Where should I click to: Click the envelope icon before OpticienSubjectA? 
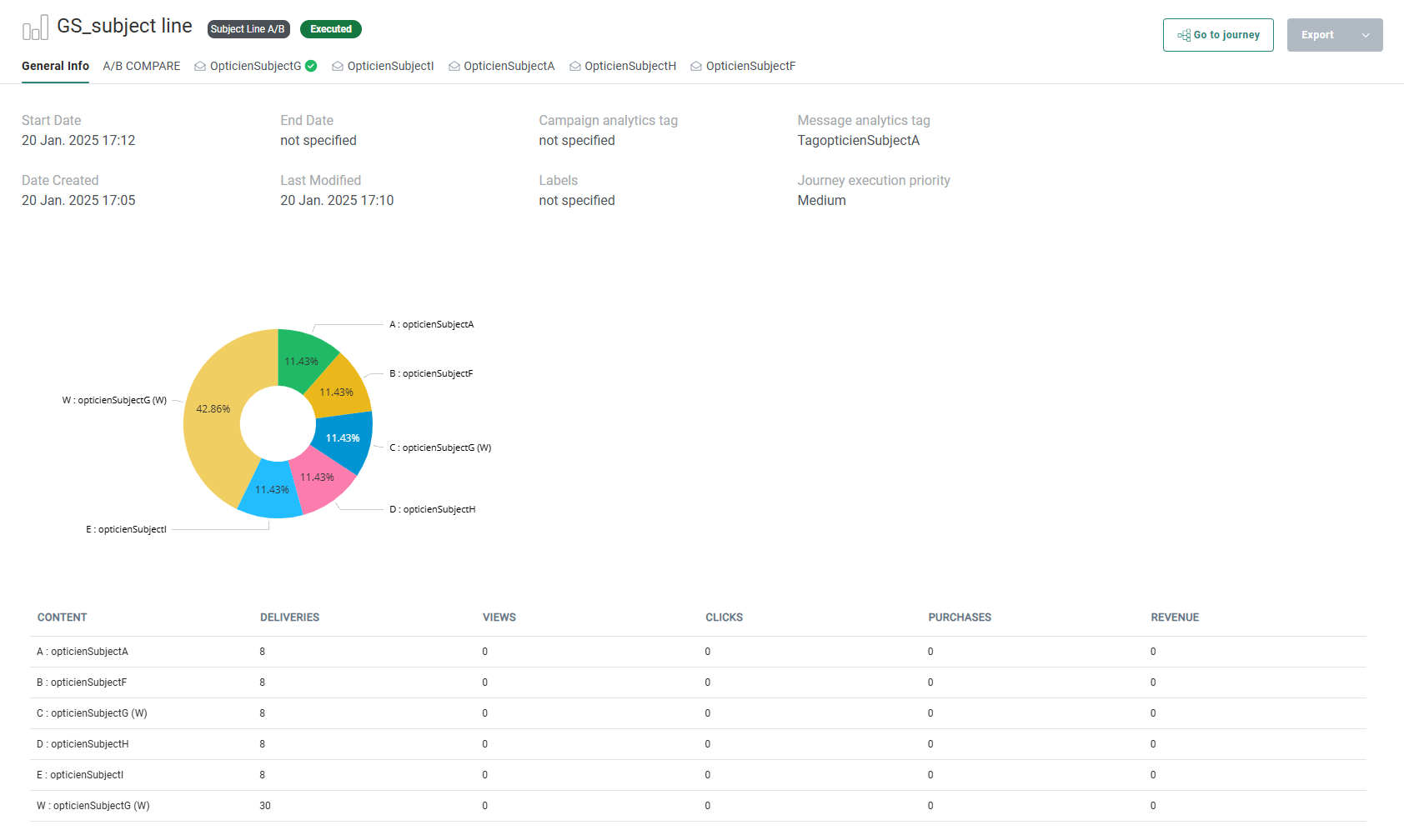click(454, 67)
